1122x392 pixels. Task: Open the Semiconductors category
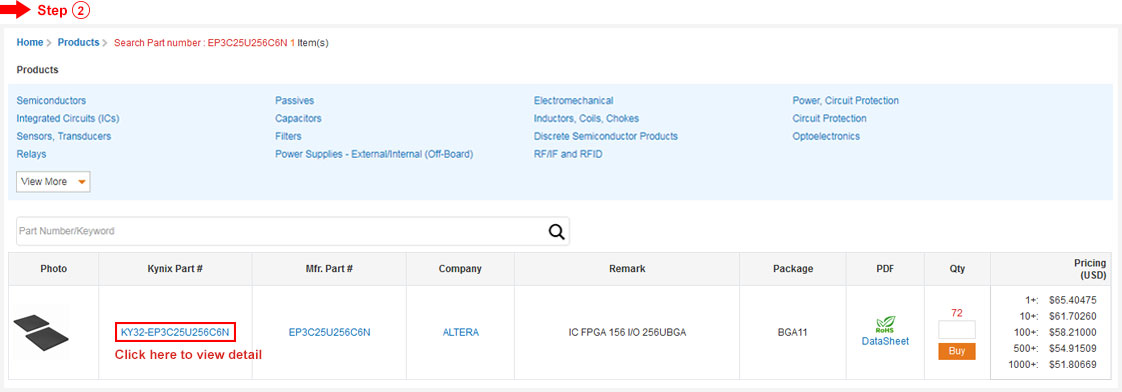click(x=51, y=101)
